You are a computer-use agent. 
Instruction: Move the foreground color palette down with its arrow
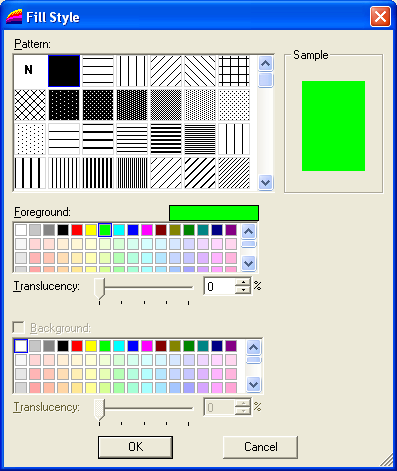(249, 264)
